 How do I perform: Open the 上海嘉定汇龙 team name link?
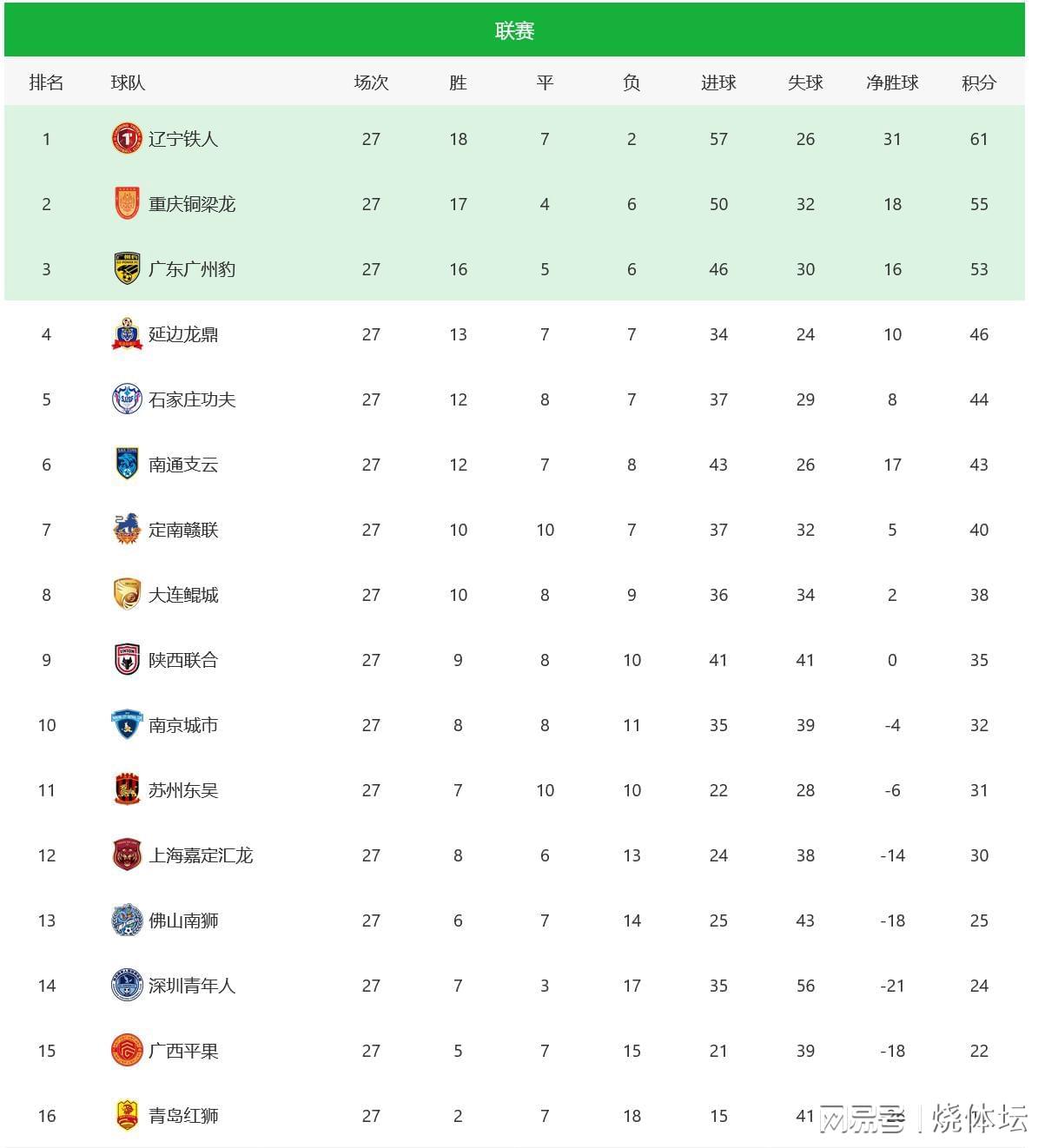(201, 855)
